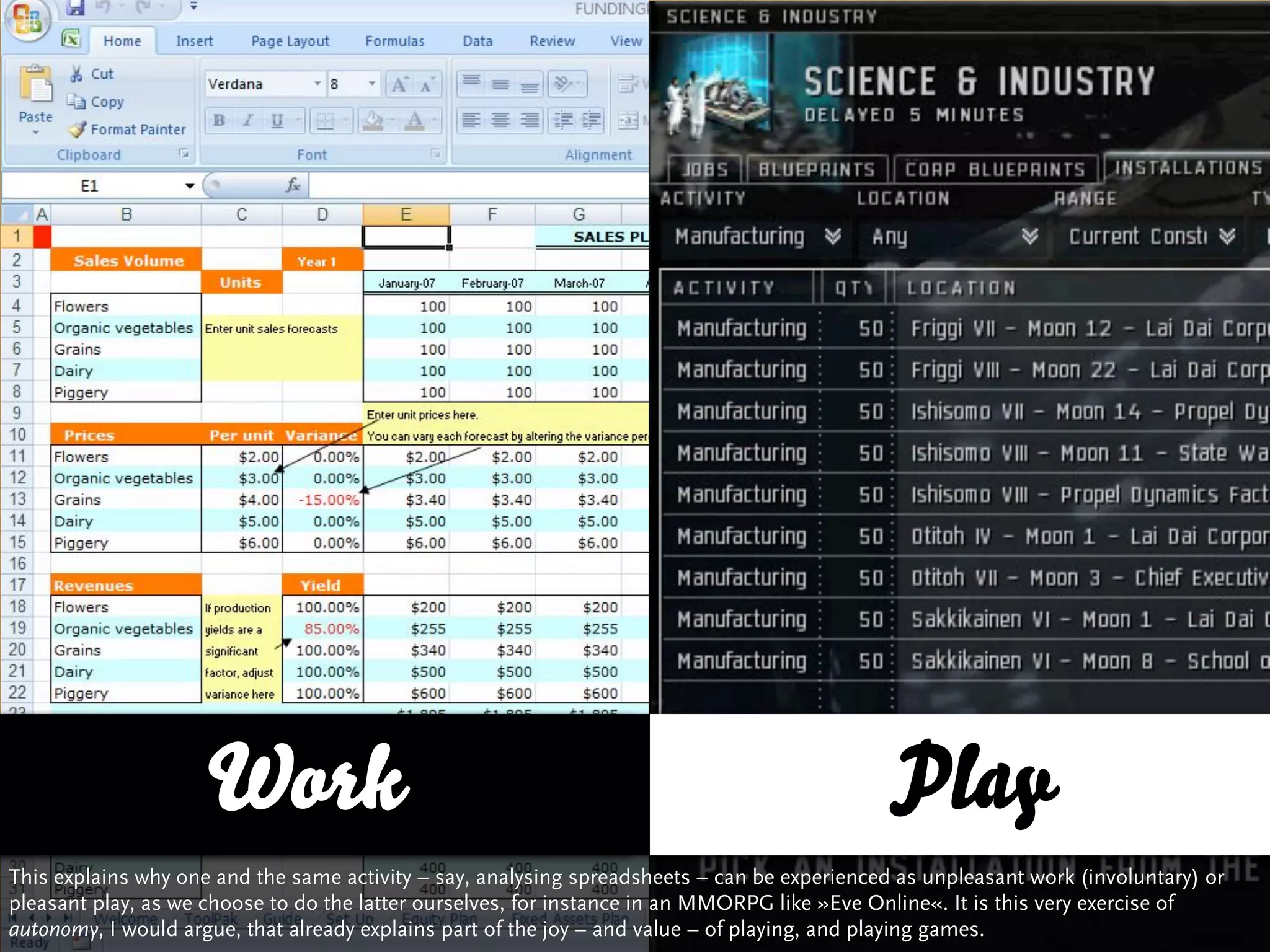Click the Borders icon in Font group
Viewport: 1270px width, 952px height.
[x=325, y=120]
